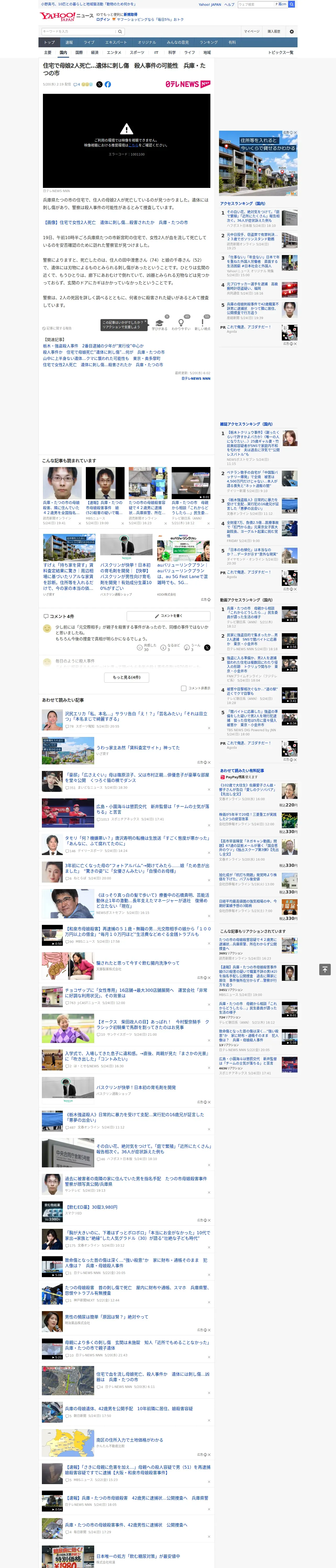
Task: Click the ウェブ検索 input field
Action: pyautogui.click(x=256, y=4)
